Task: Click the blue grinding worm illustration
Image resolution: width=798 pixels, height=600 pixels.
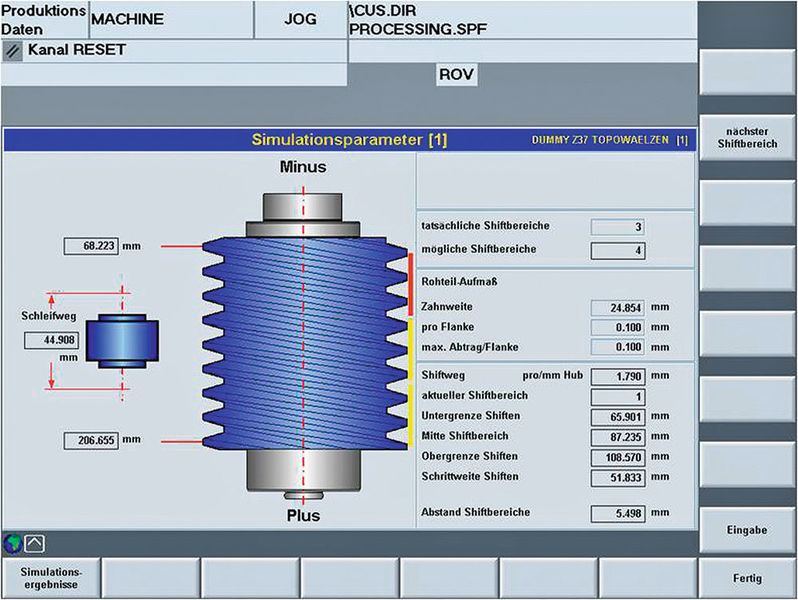Action: pos(304,344)
